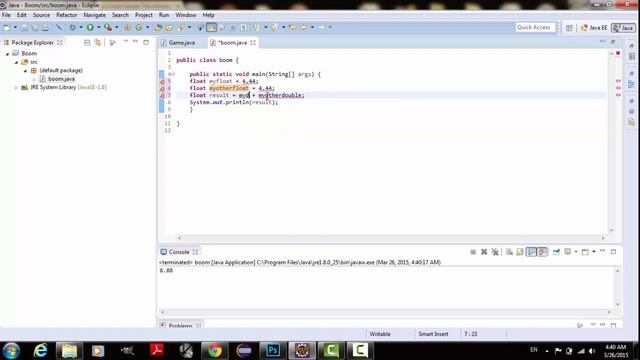
Task: Select boom.java in Package Explorer
Action: click(x=61, y=79)
